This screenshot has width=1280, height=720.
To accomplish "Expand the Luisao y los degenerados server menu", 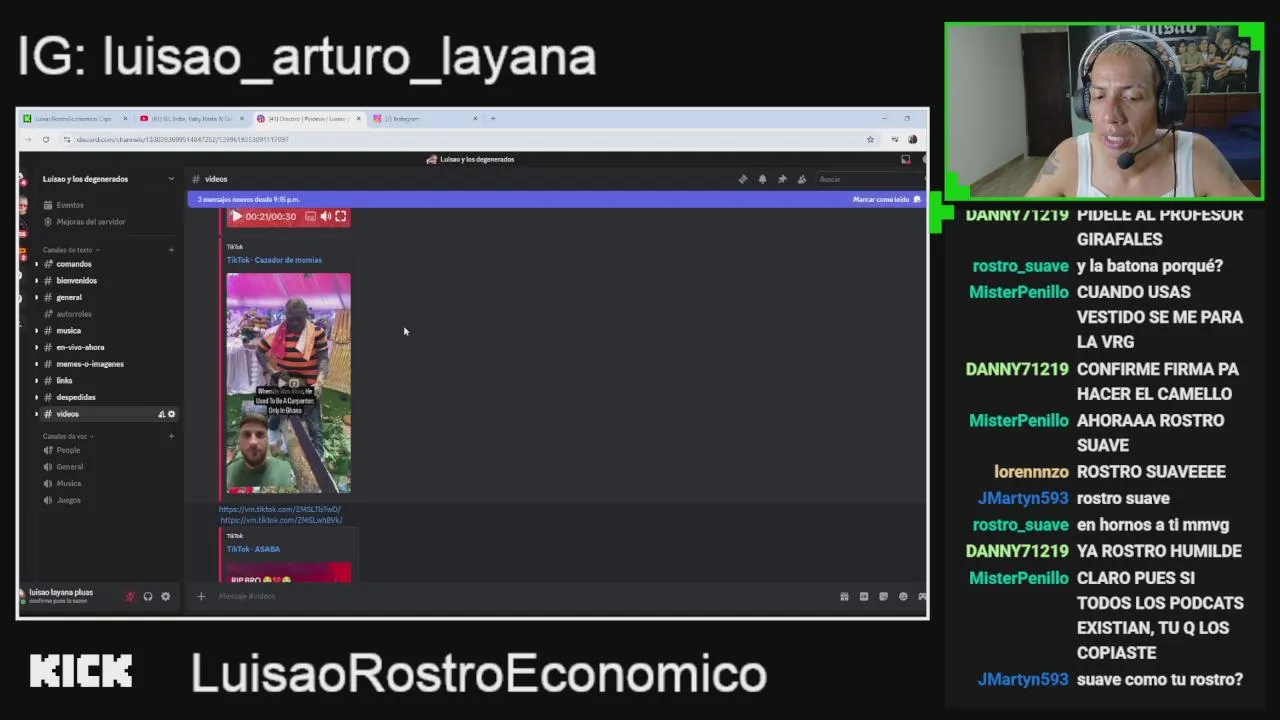I will (107, 179).
